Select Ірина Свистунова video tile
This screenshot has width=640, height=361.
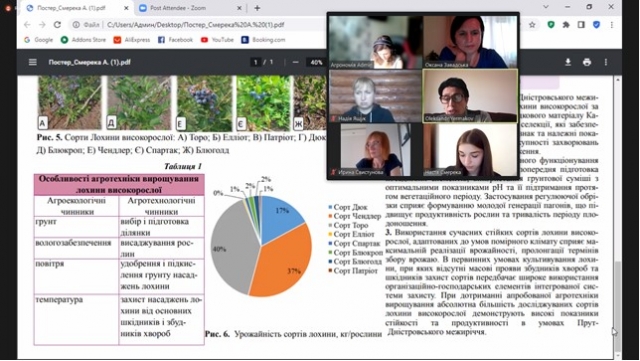(x=376, y=150)
